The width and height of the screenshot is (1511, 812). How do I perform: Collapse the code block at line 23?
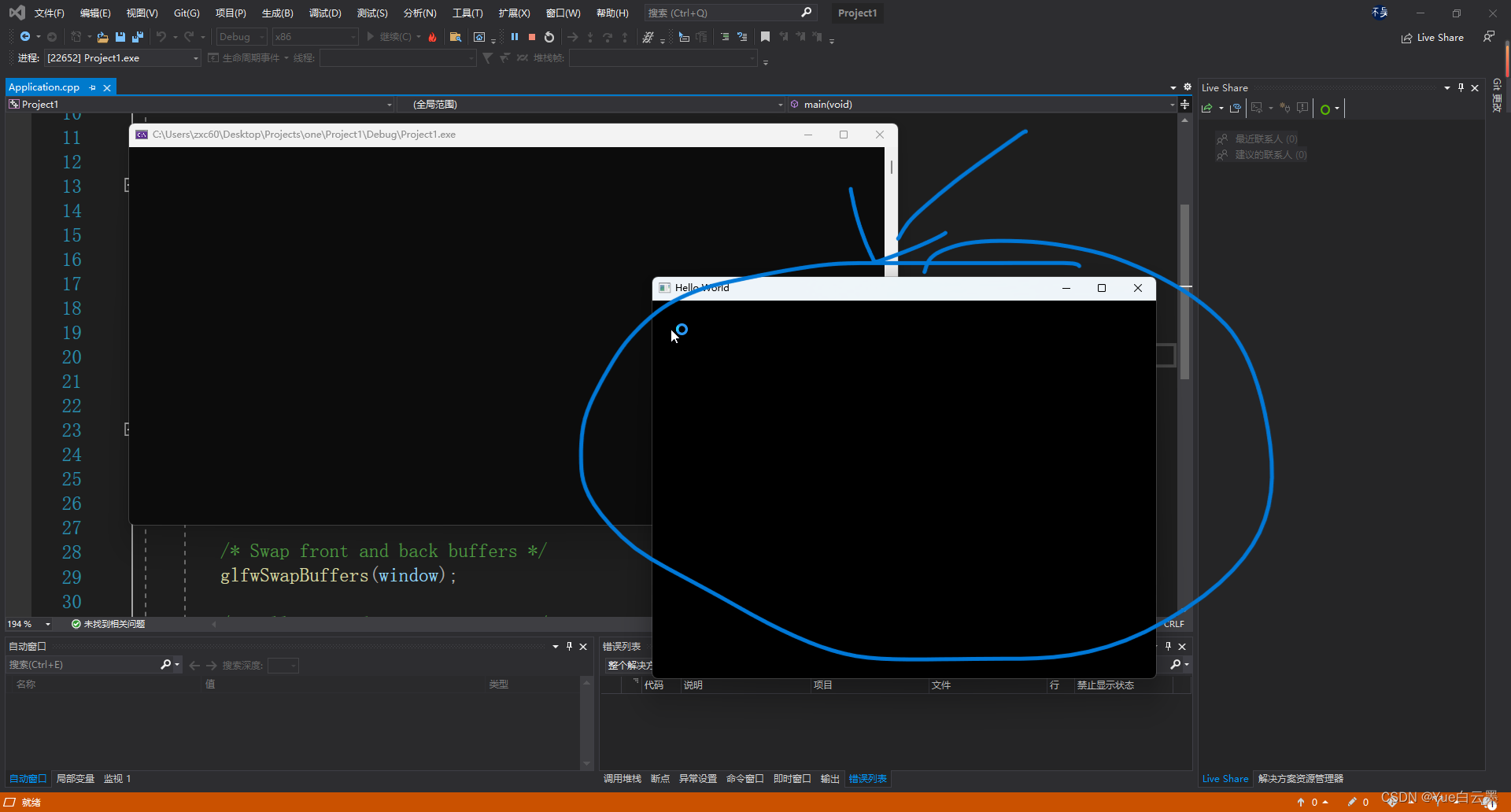[x=127, y=430]
